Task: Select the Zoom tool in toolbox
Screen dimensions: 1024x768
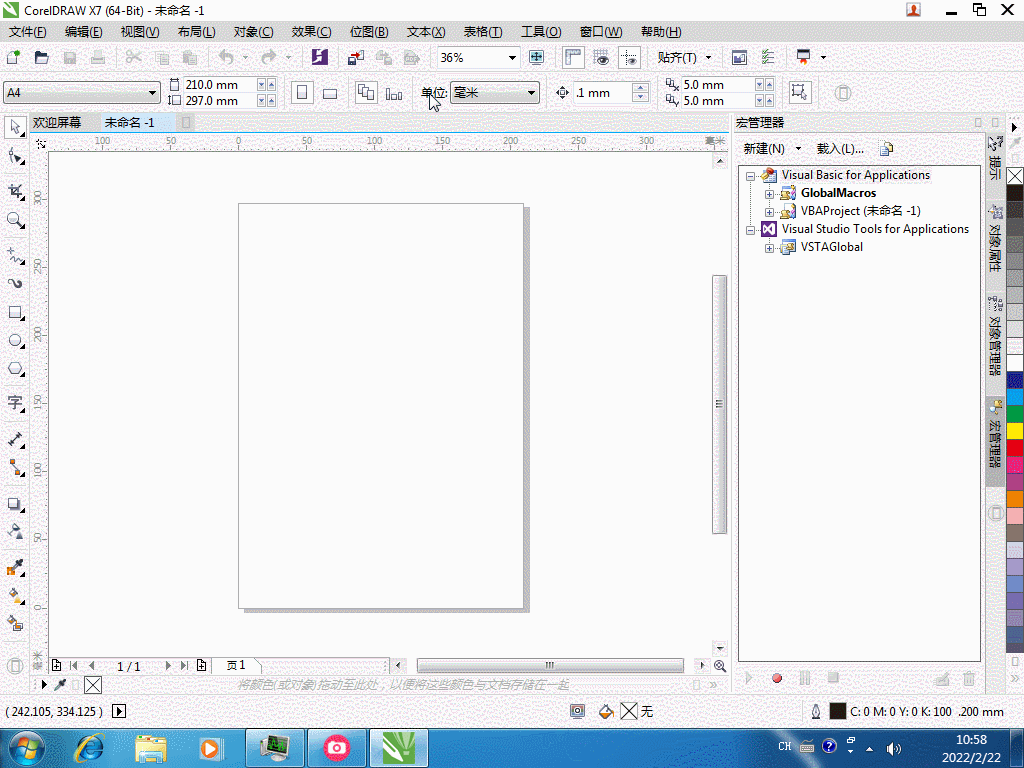Action: coord(15,220)
